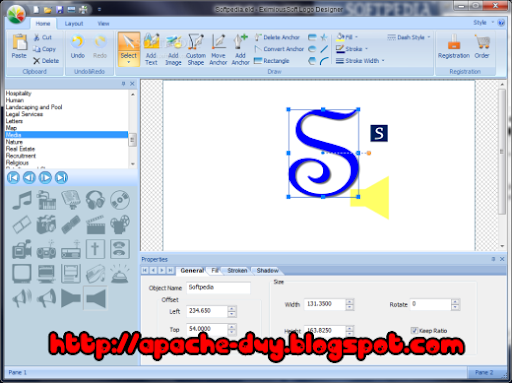Activate the Select tool
This screenshot has height=383, width=512.
tap(129, 49)
